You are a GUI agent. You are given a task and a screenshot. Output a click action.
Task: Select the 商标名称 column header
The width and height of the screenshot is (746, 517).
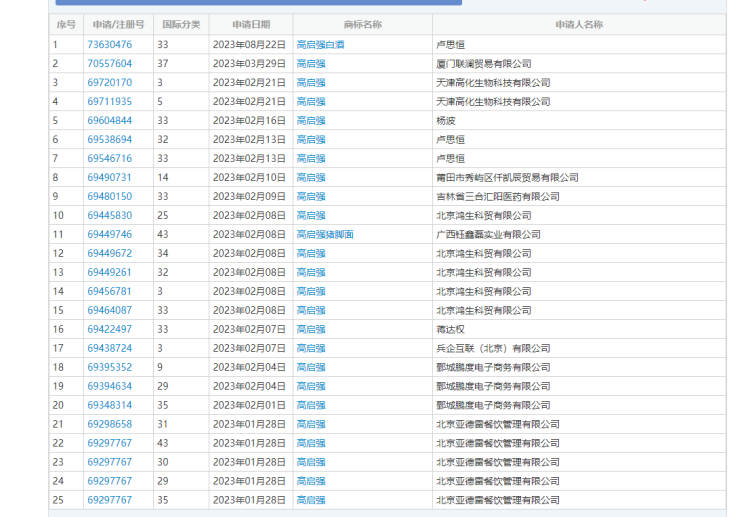tap(362, 24)
